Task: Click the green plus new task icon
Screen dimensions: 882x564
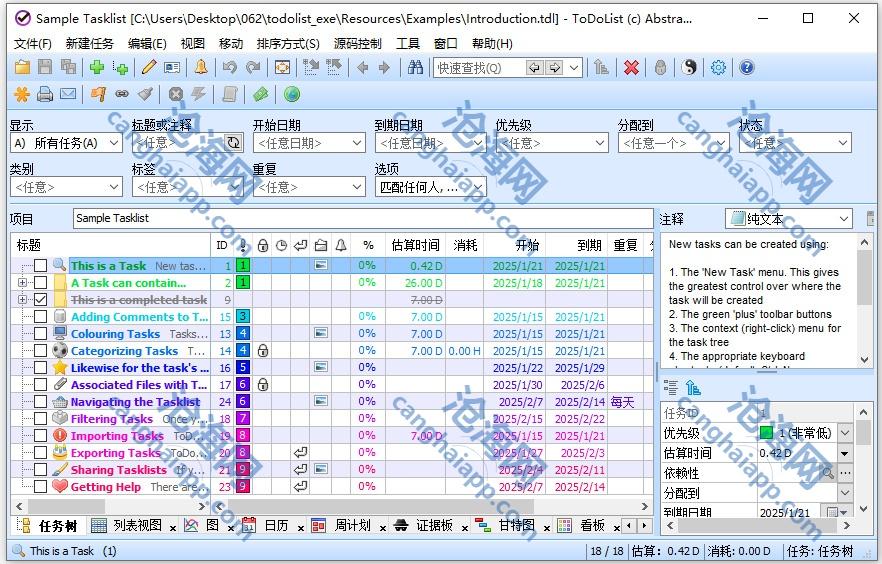Action: [x=96, y=68]
